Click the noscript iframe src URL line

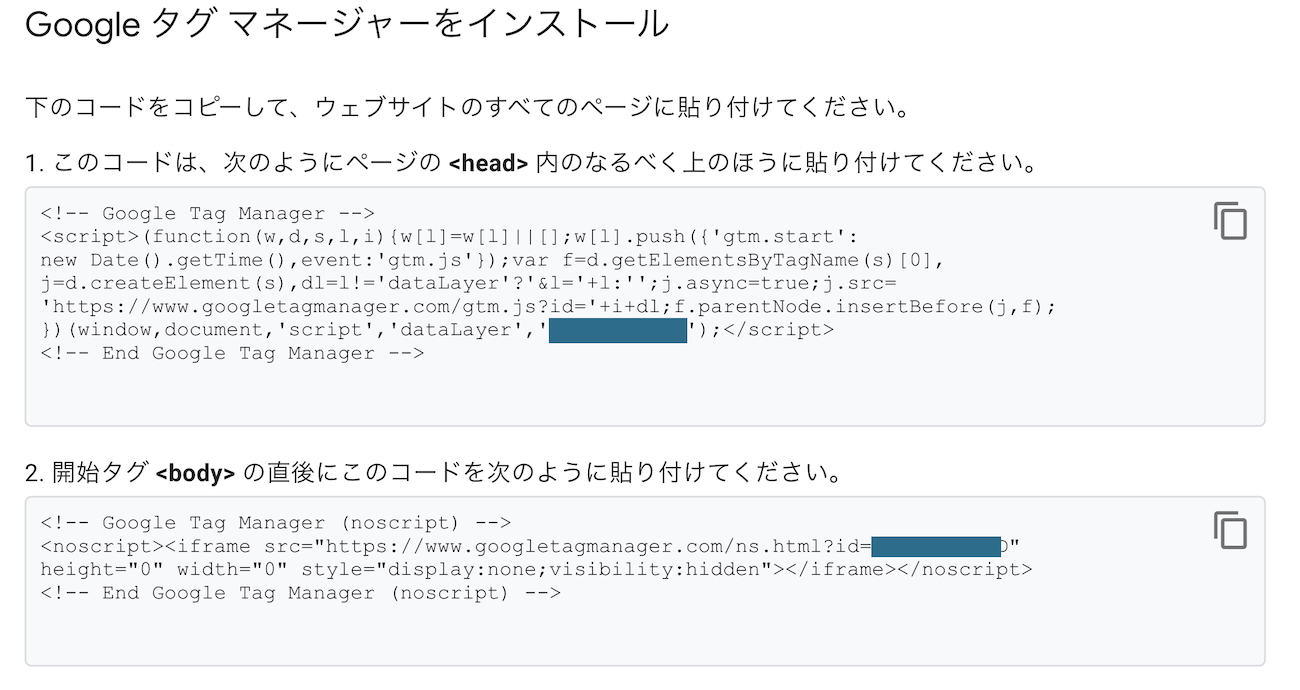coord(530,546)
